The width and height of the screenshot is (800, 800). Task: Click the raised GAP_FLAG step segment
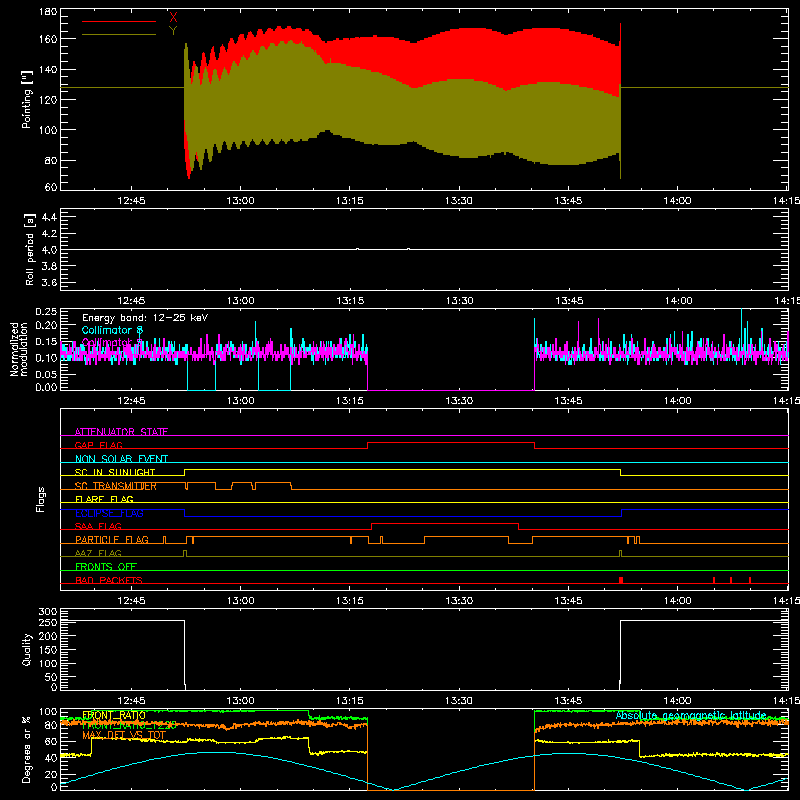point(451,443)
